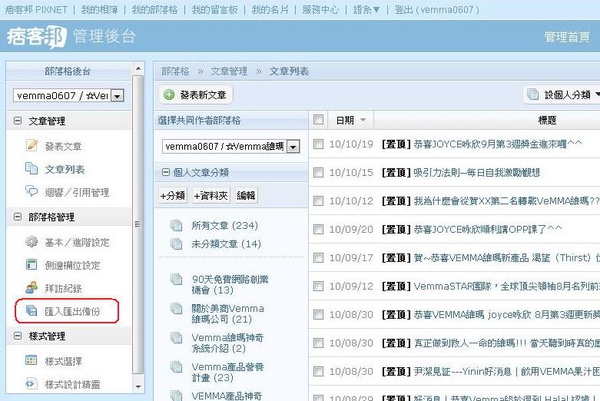The width and height of the screenshot is (600, 401).
Task: Click the 側邊欄位設定 layout icon
Action: pos(31,264)
